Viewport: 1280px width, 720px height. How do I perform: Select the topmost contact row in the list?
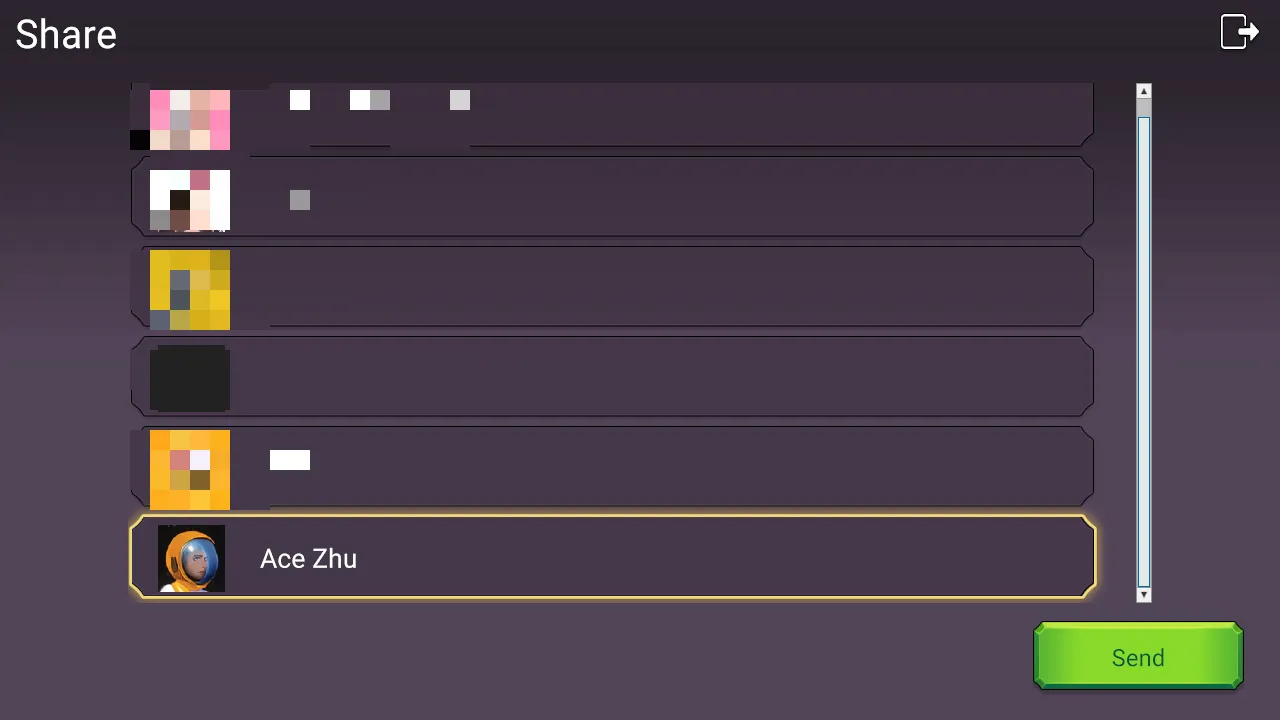660,116
